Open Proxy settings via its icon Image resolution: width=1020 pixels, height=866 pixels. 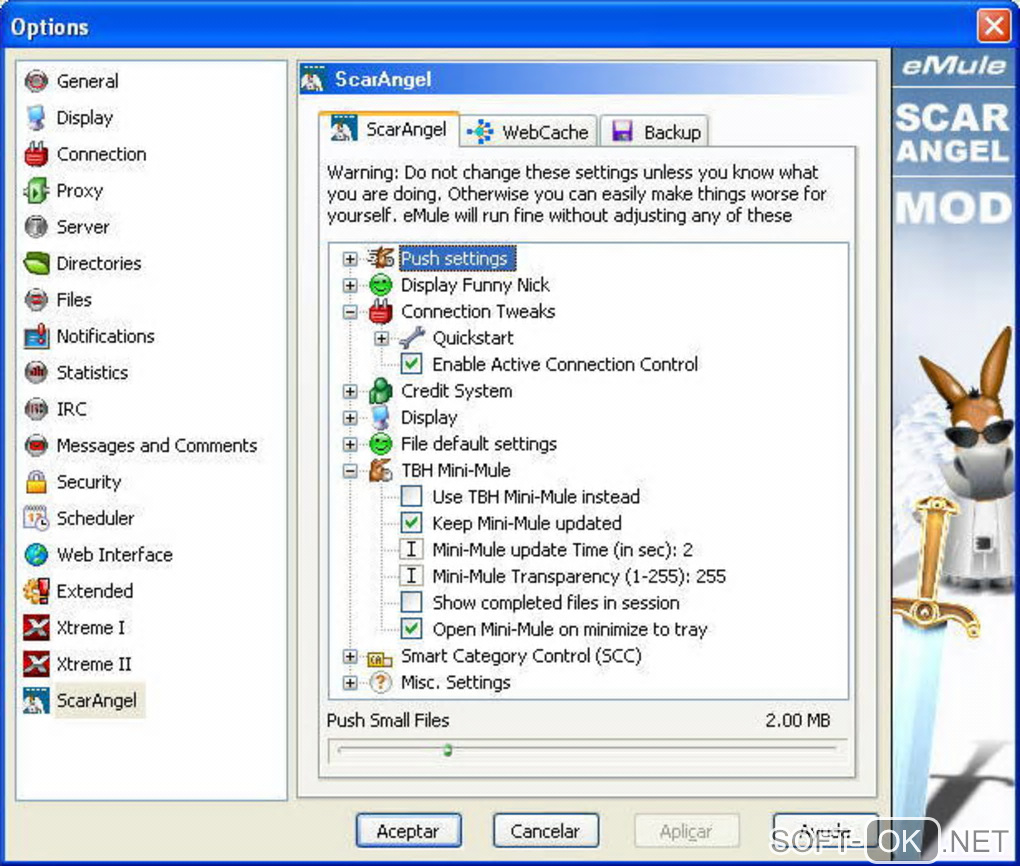(36, 191)
